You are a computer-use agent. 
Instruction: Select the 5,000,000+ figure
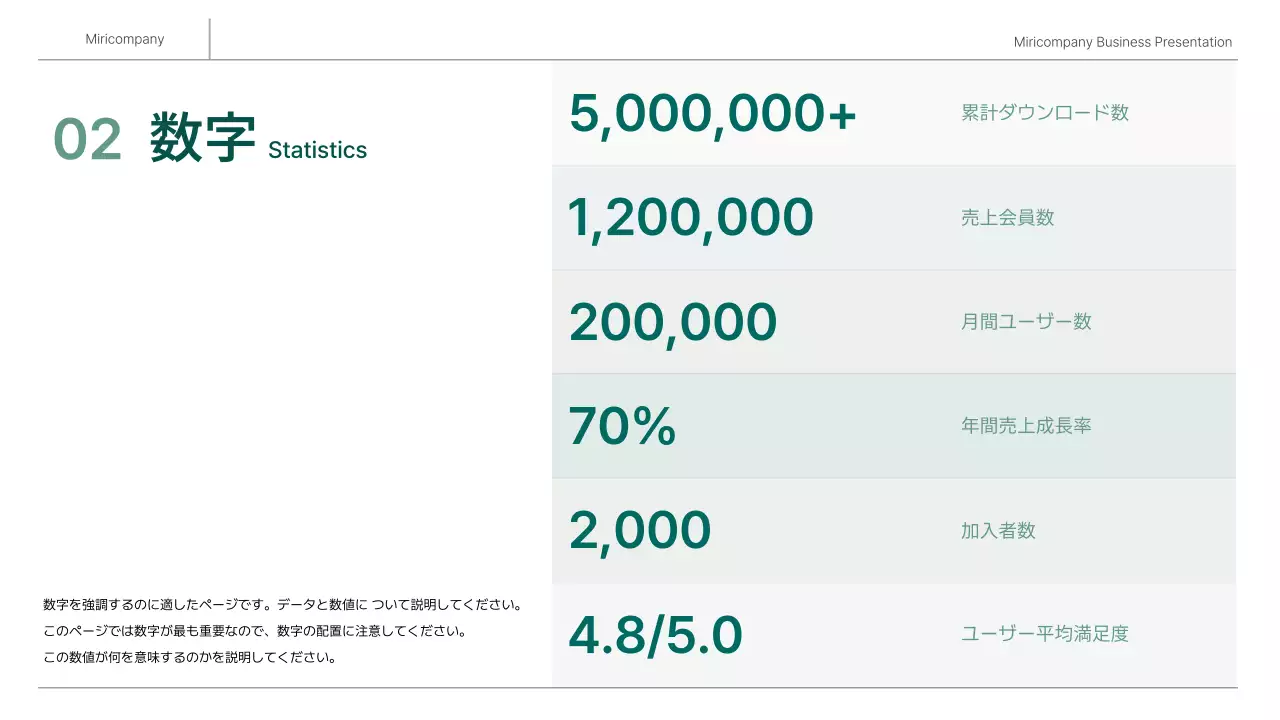coord(712,113)
